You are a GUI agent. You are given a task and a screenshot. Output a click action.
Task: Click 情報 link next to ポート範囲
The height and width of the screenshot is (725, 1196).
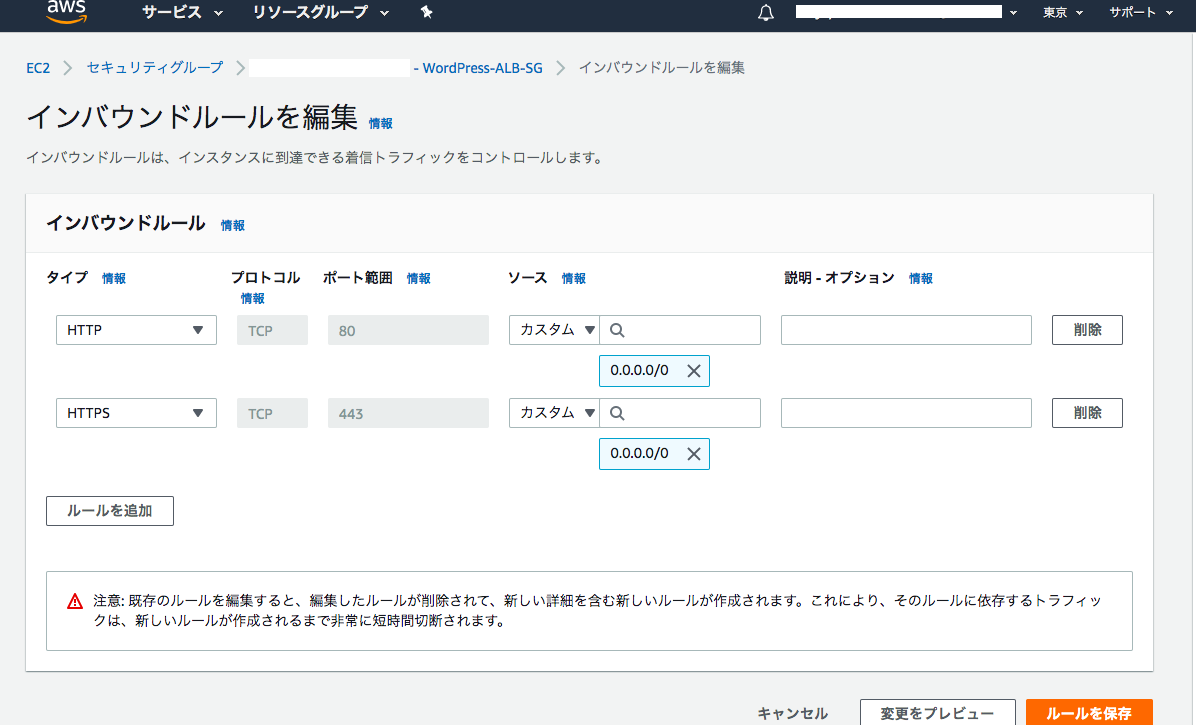[418, 279]
